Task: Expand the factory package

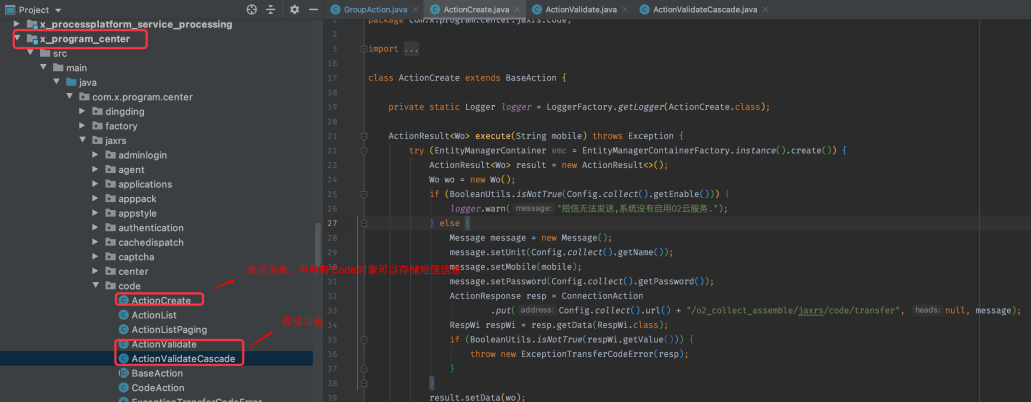Action: [83, 126]
